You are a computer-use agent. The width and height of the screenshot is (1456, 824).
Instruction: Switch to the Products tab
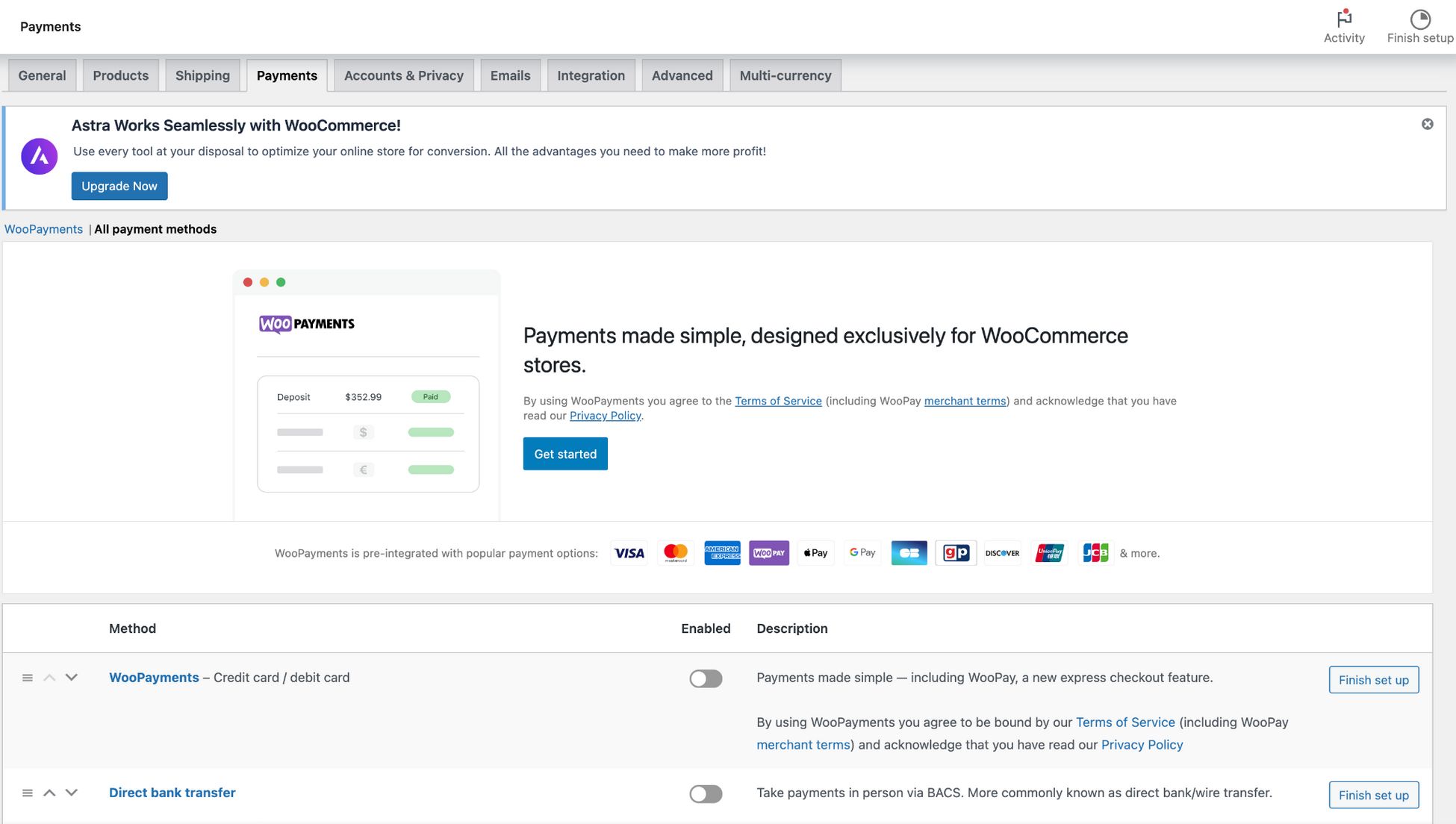[x=121, y=75]
